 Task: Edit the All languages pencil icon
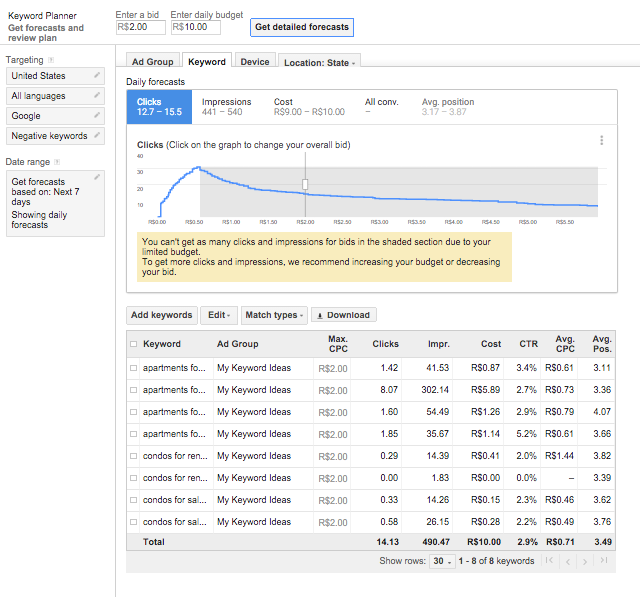(97, 95)
